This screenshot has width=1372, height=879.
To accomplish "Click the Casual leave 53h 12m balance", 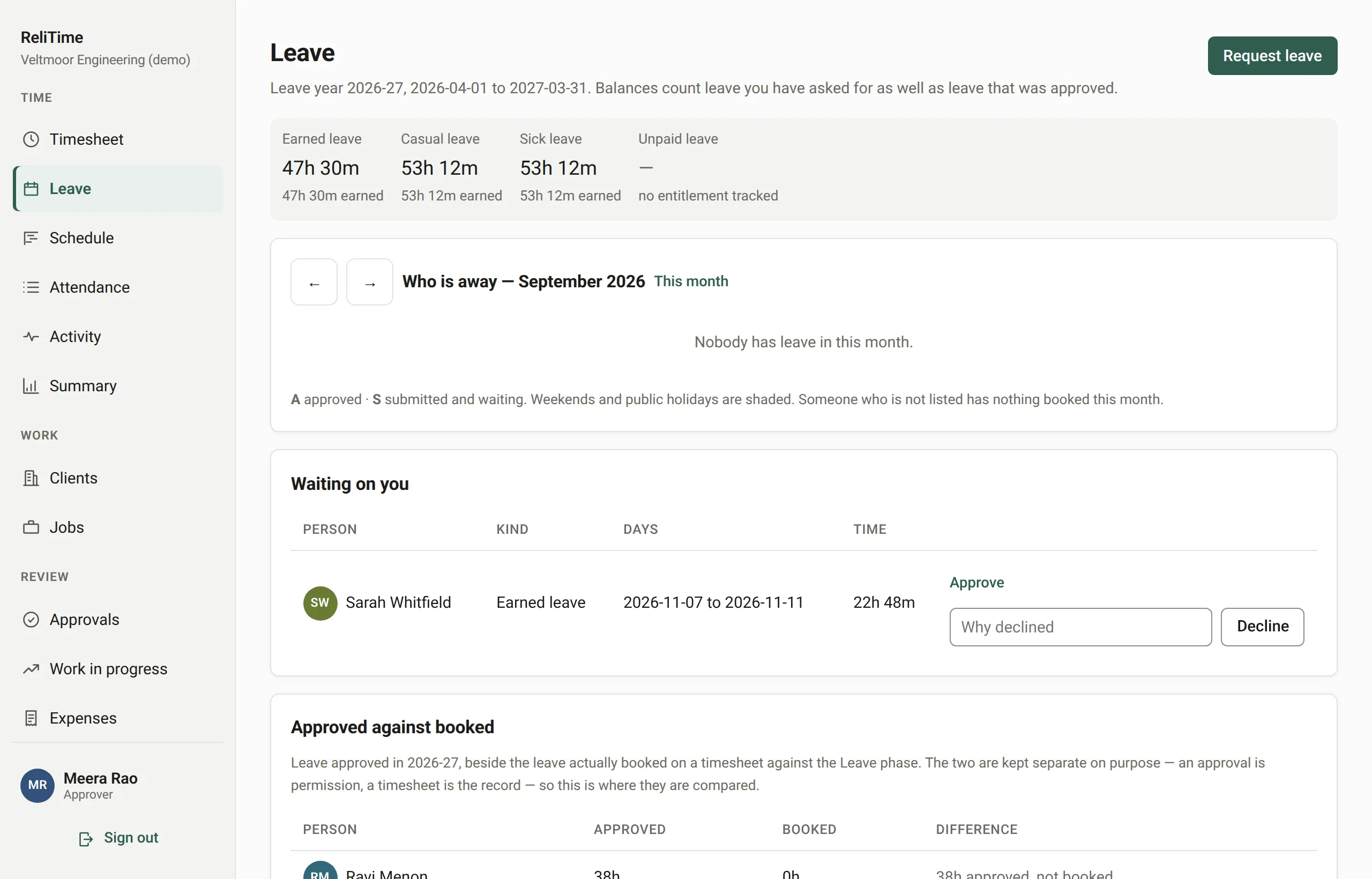I will tap(439, 168).
